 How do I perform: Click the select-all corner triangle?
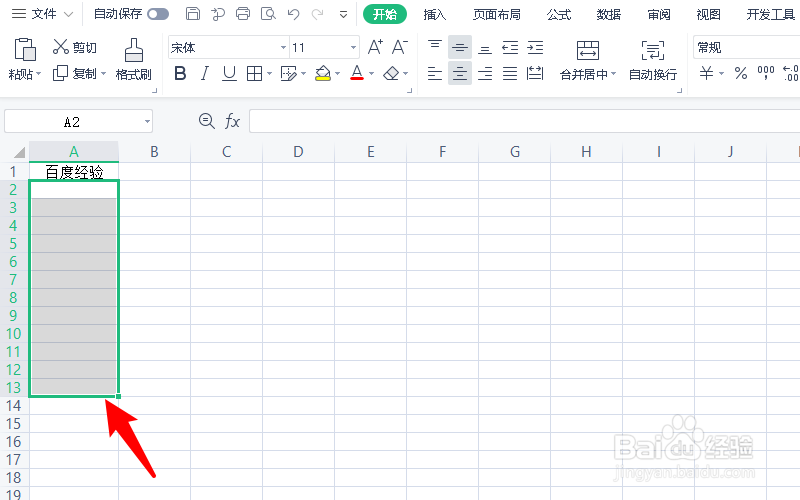19,152
